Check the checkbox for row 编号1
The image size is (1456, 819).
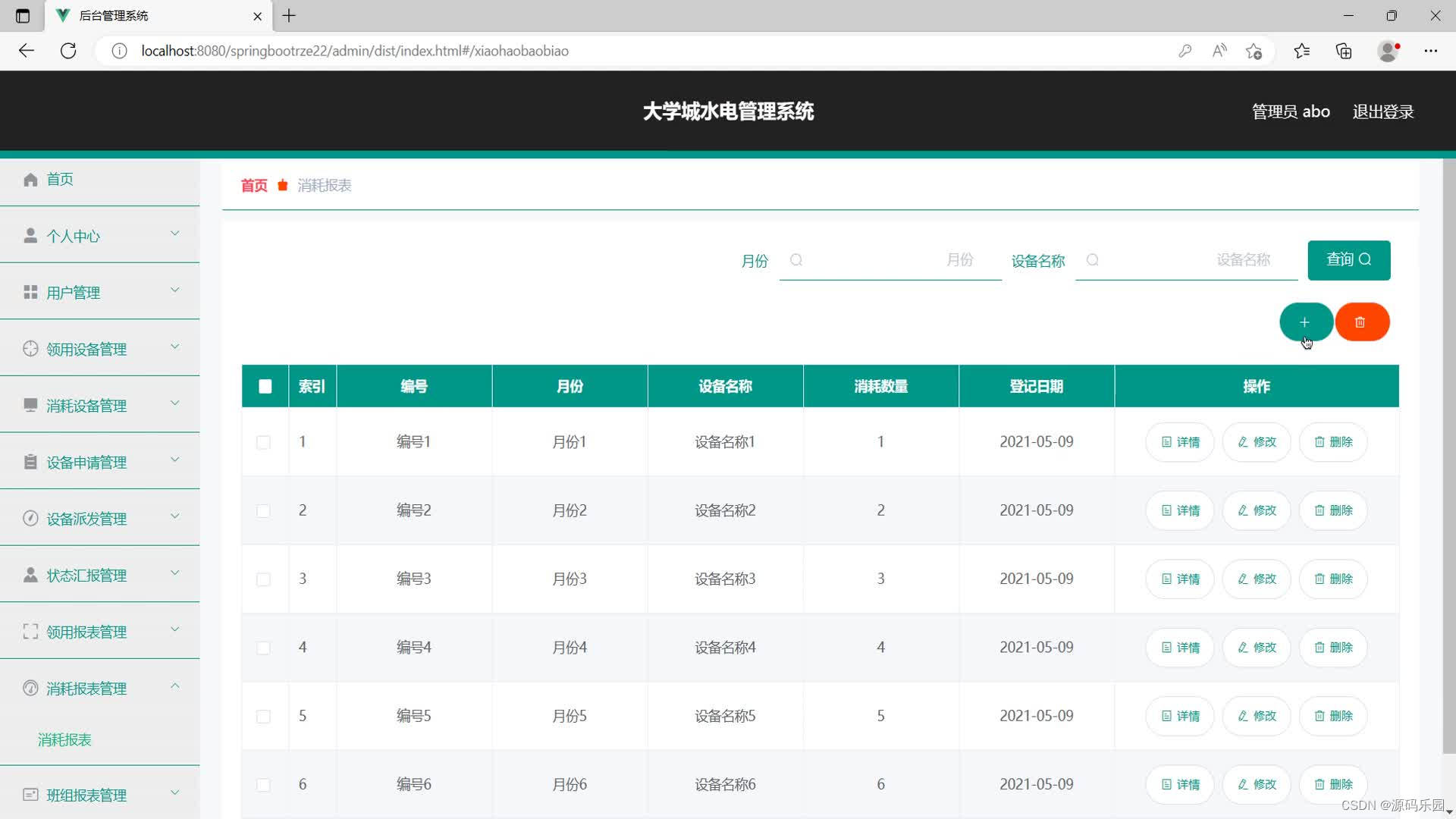coord(263,442)
